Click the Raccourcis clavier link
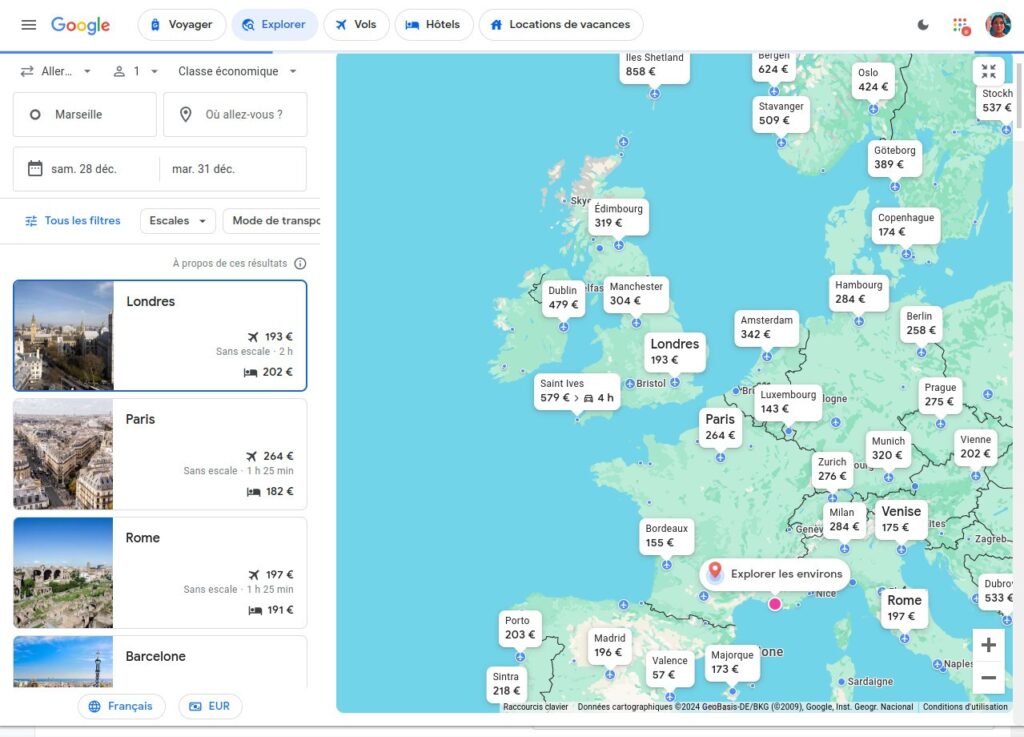This screenshot has height=737, width=1024. [536, 706]
